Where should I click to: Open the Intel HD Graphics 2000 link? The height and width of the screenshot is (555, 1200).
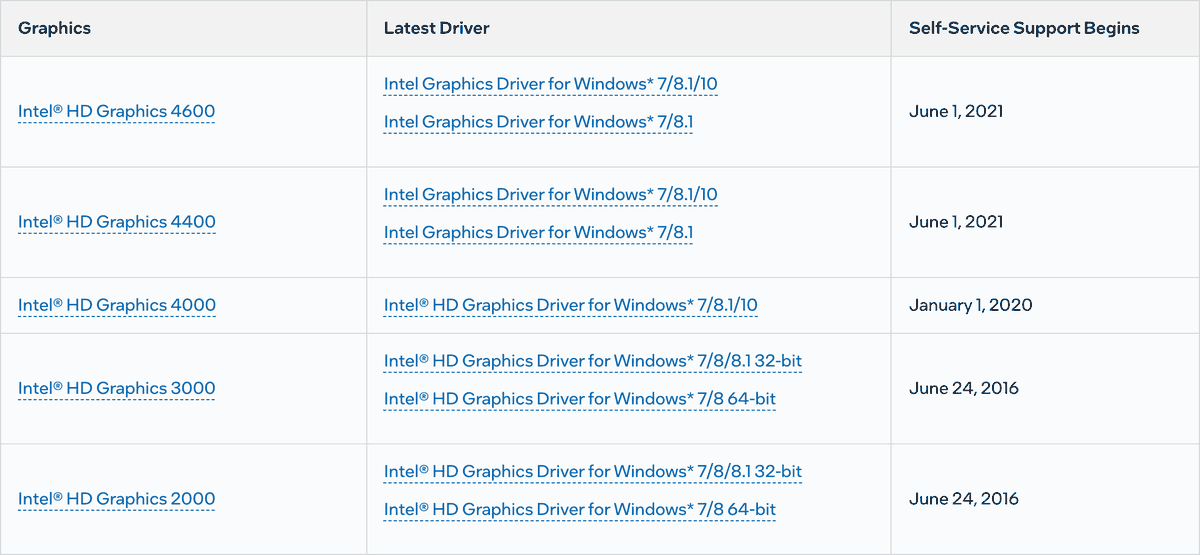click(116, 499)
